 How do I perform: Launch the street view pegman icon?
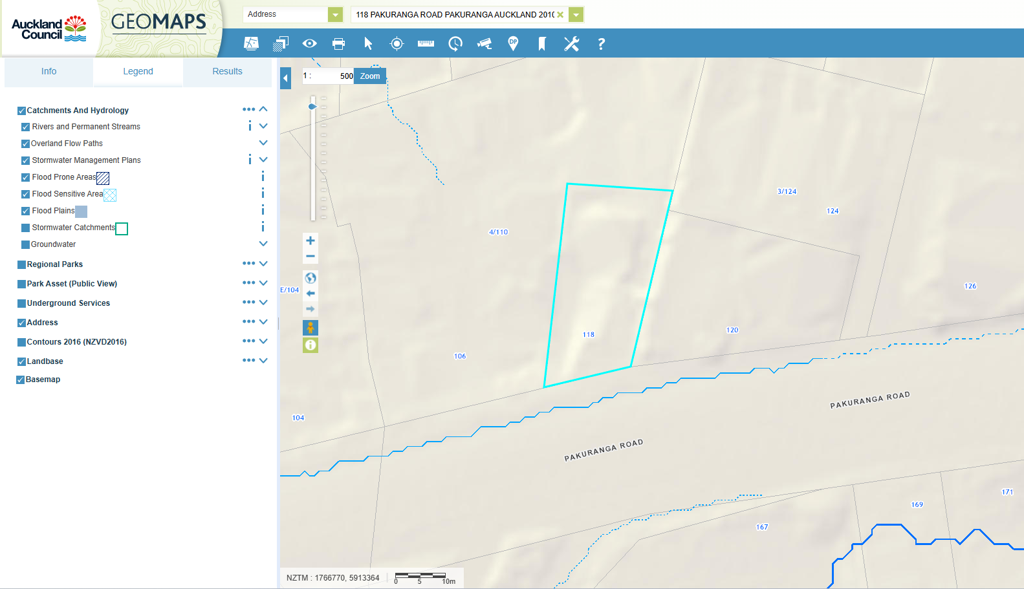(310, 328)
